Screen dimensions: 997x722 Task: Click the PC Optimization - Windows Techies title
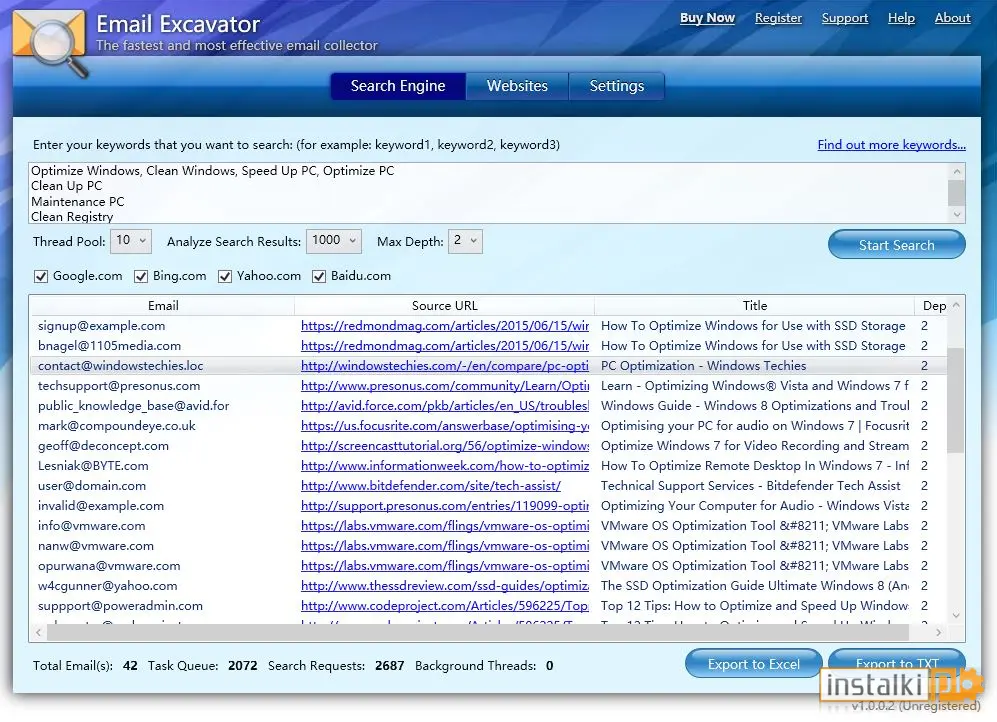point(703,366)
